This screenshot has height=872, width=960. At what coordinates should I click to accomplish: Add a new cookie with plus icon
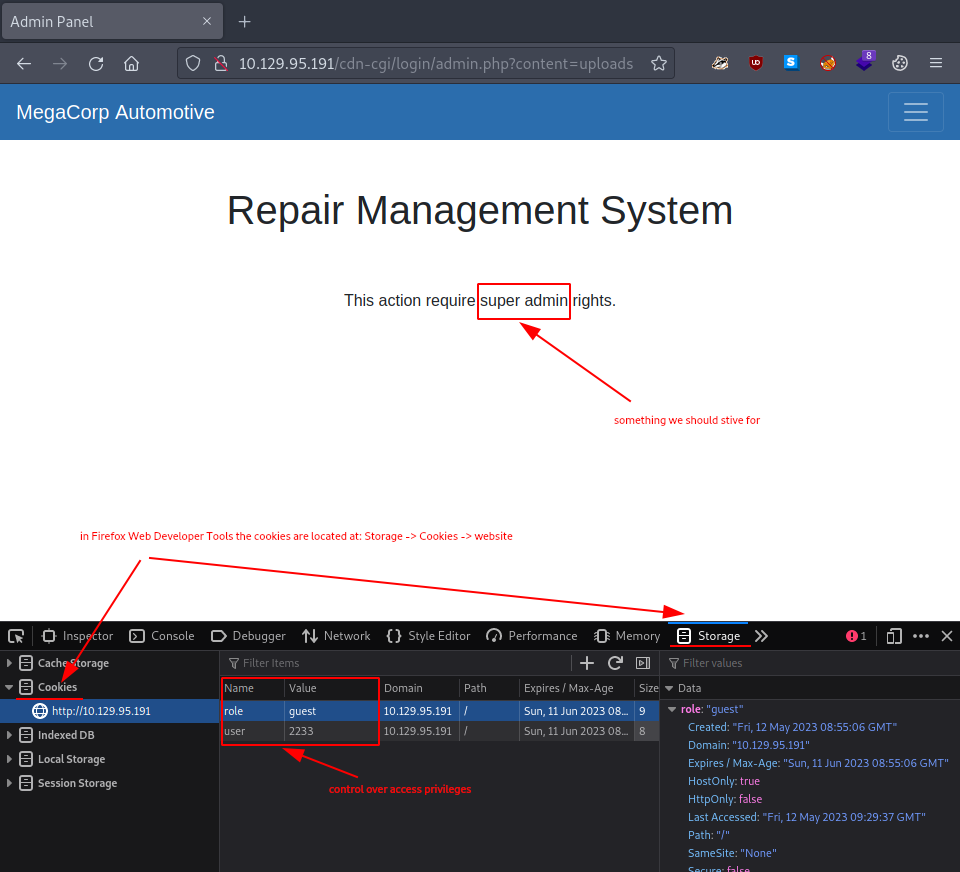(x=587, y=663)
